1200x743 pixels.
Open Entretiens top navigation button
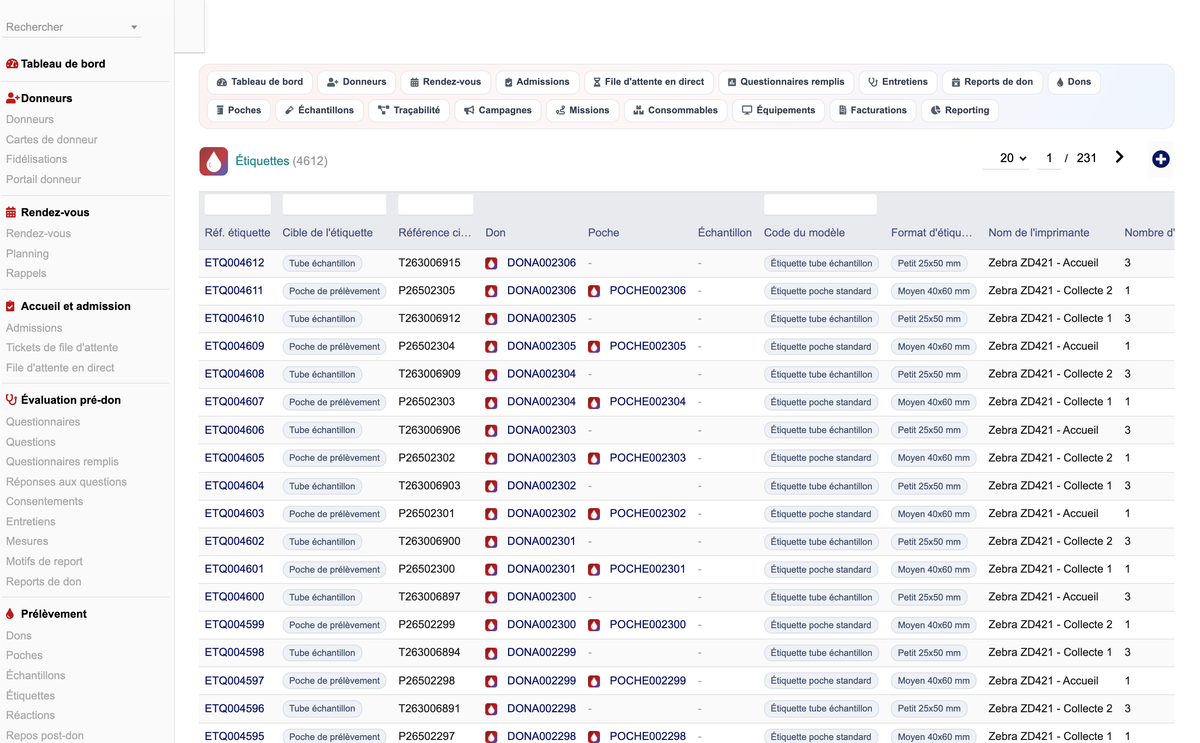(898, 82)
